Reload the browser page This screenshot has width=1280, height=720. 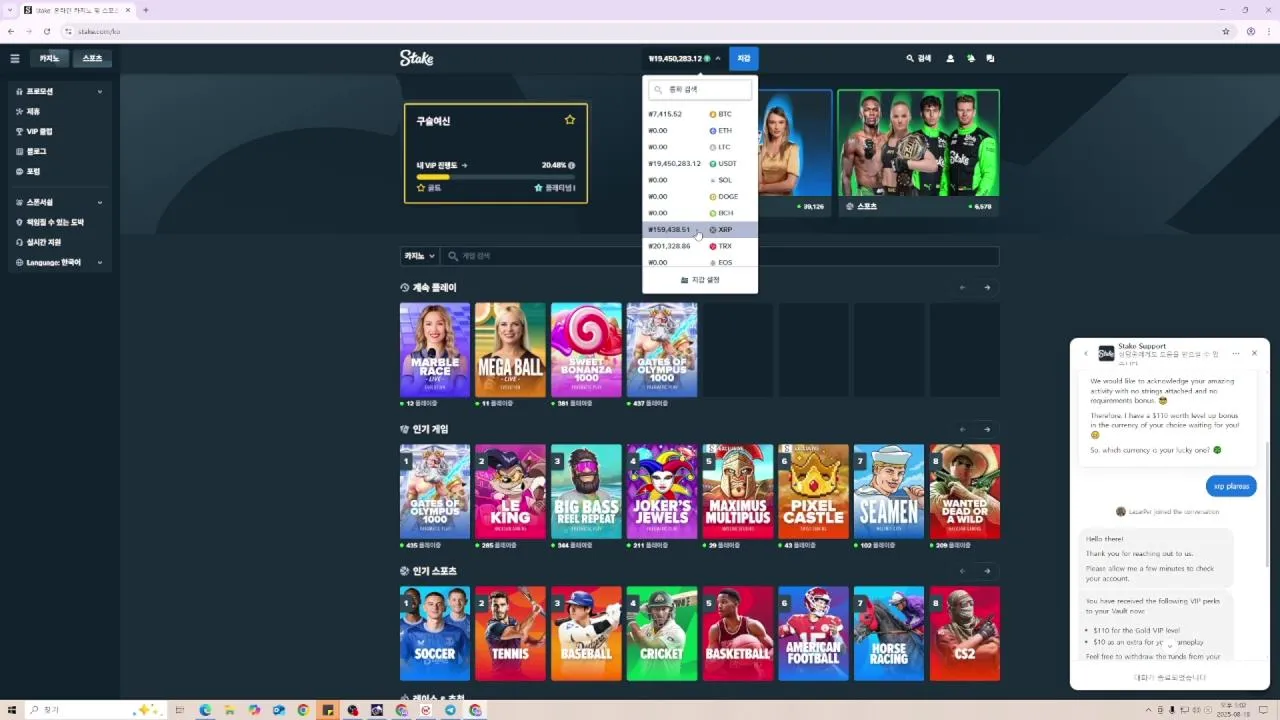point(46,31)
